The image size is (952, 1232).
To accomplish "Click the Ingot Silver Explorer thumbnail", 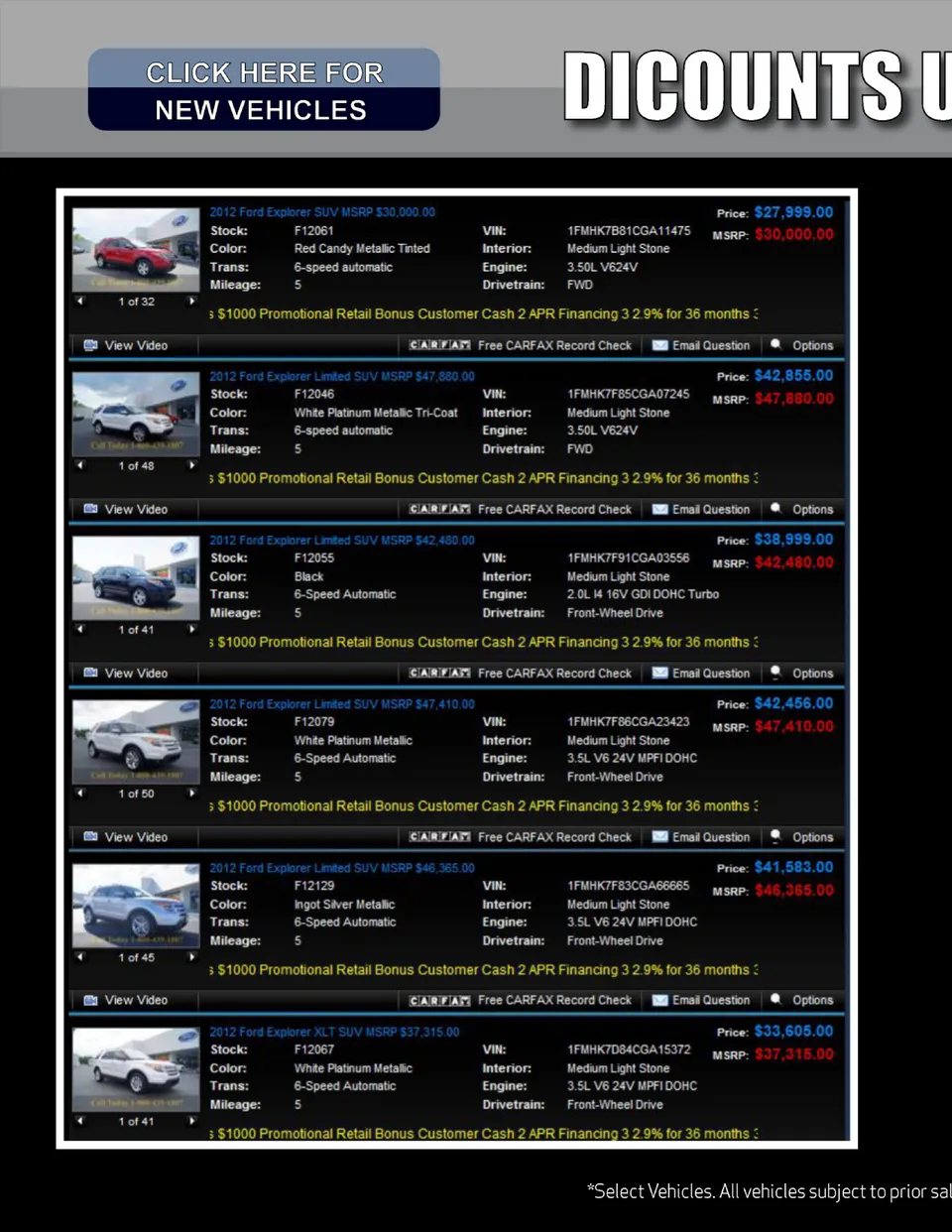I will click(x=136, y=905).
